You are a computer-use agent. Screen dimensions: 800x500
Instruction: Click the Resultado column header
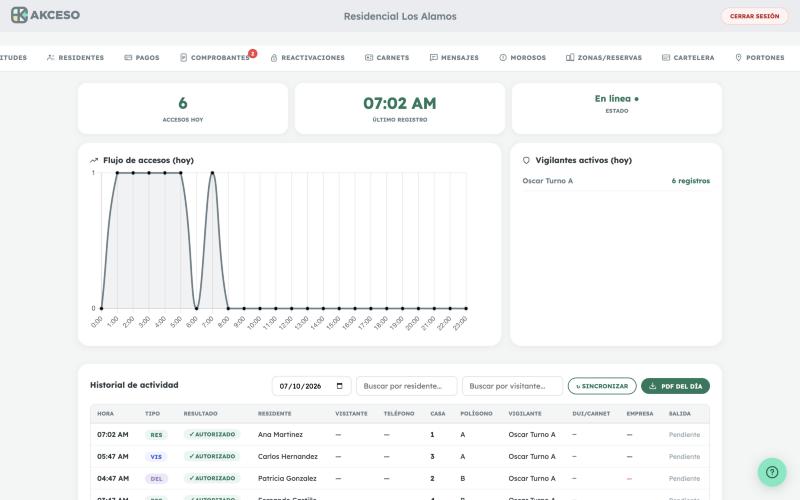click(201, 413)
